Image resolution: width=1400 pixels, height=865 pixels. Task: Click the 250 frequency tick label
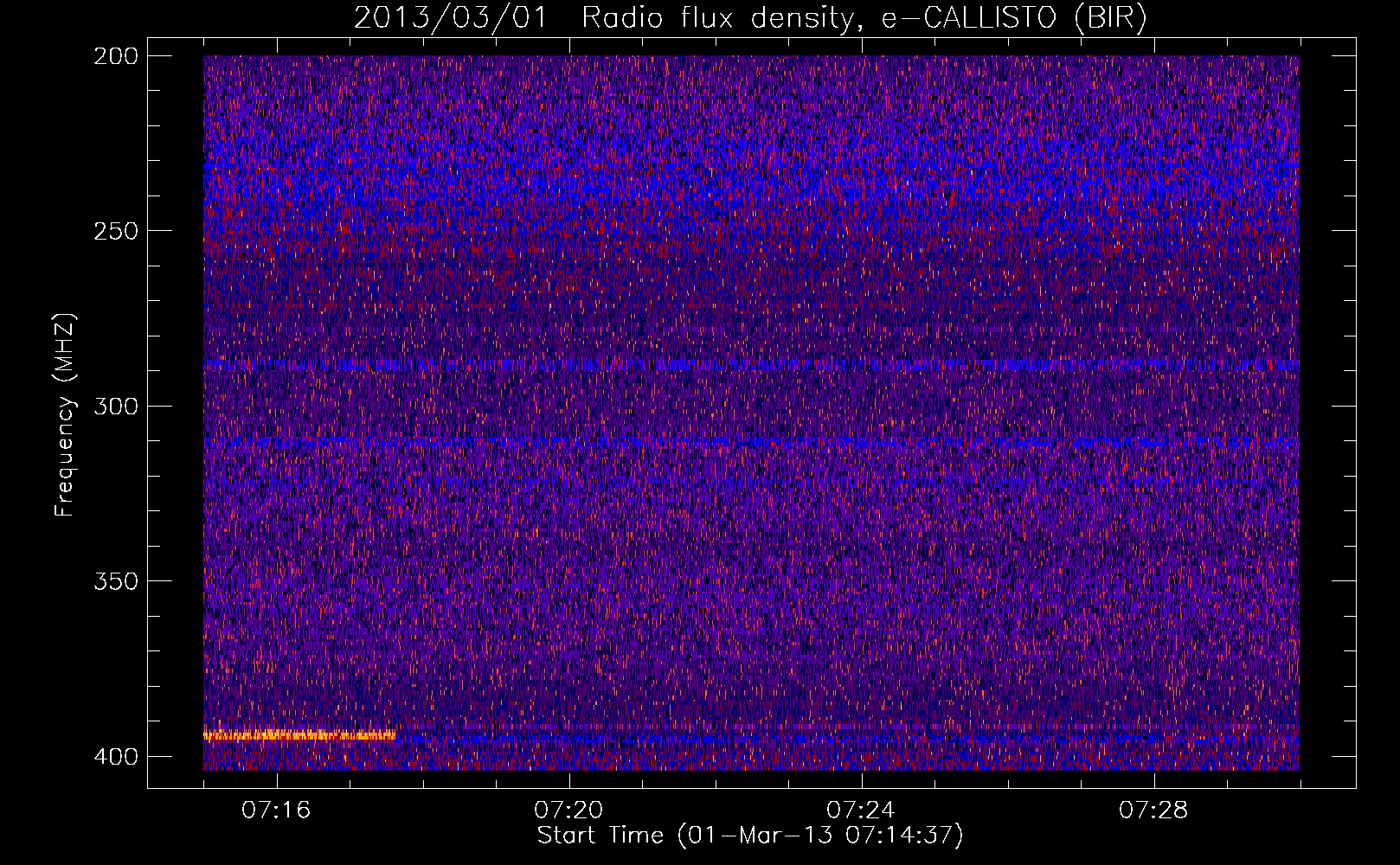tap(115, 231)
